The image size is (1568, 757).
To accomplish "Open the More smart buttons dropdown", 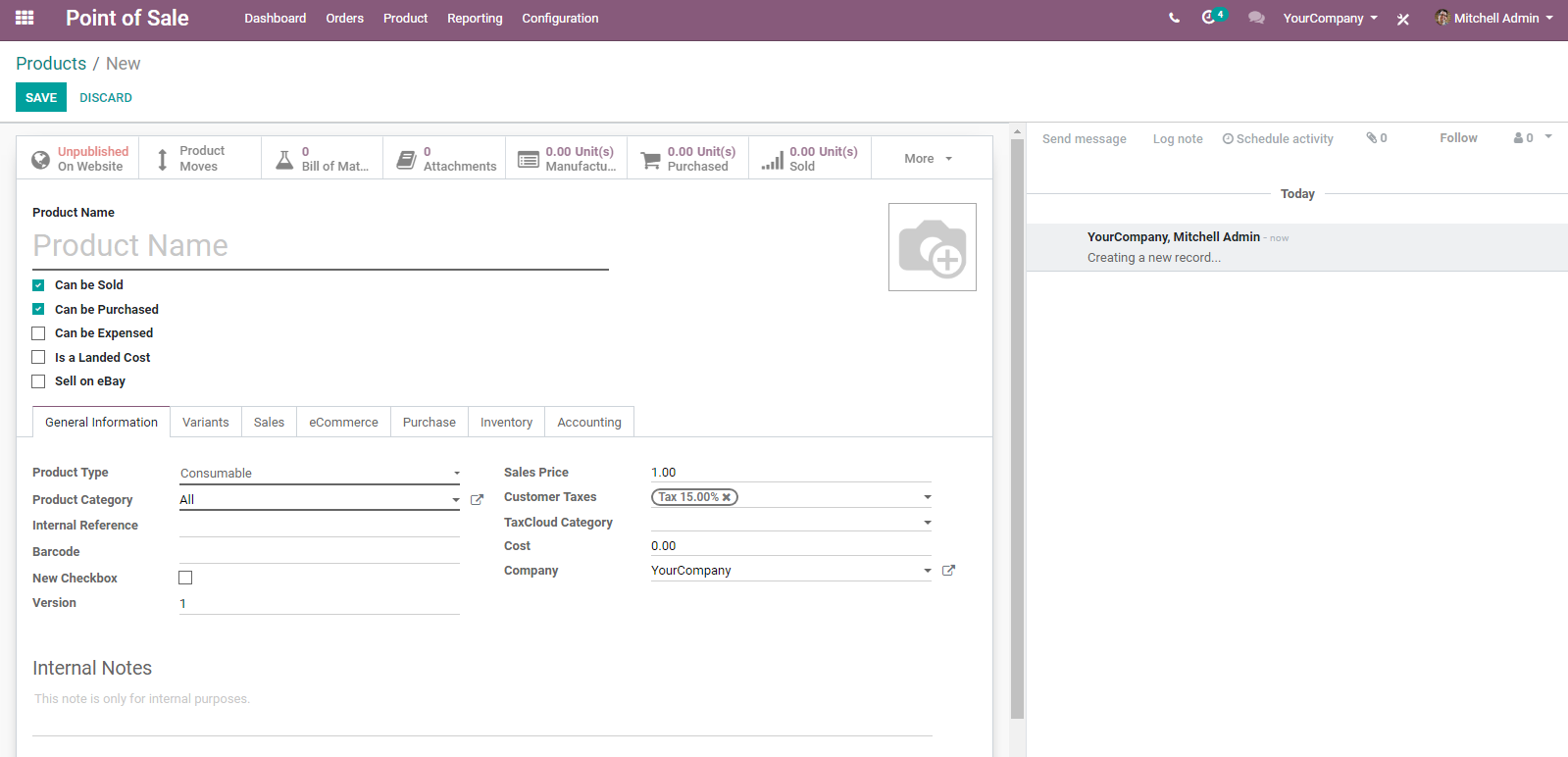I will (929, 159).
